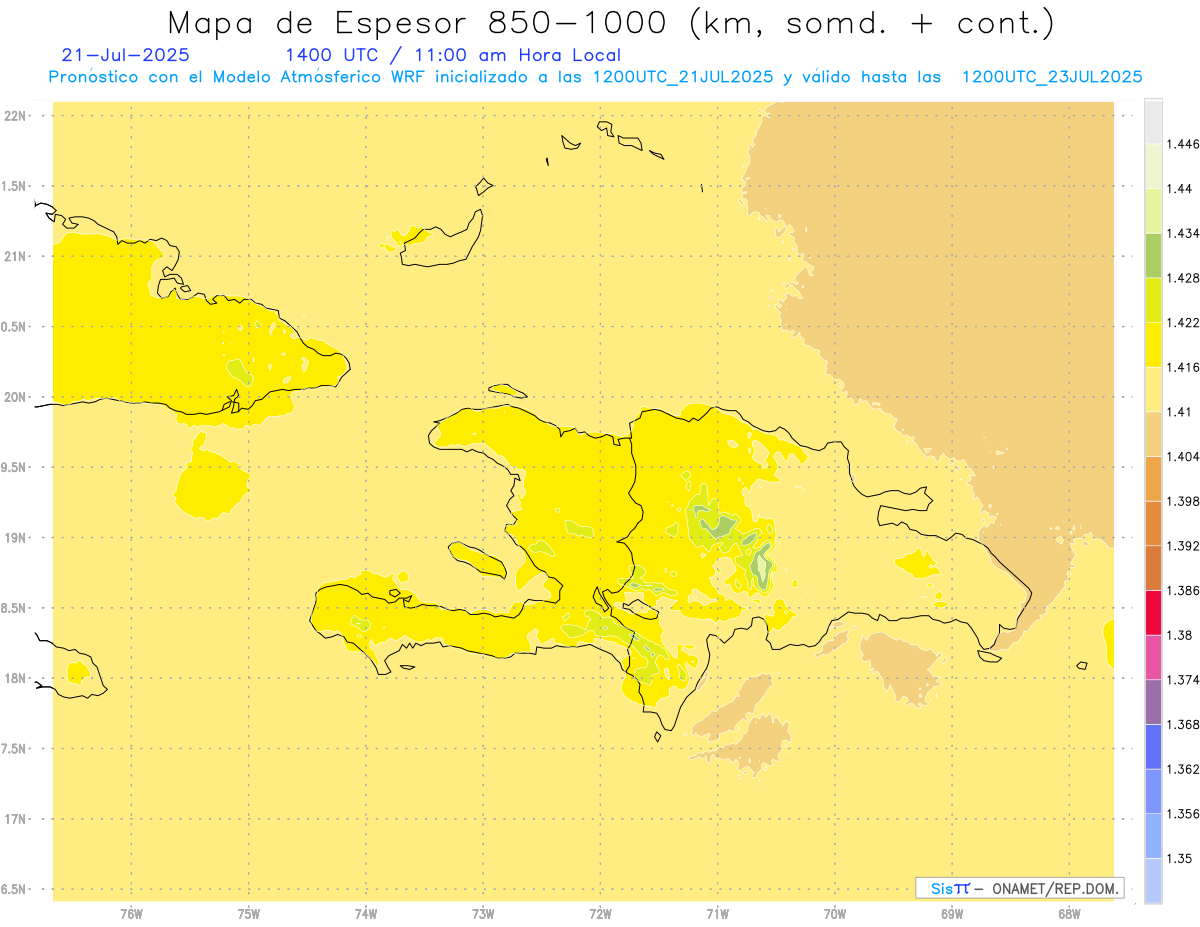Pick the blue legend swatch between 1.362 and 1.368
The height and width of the screenshot is (927, 1200).
click(1154, 746)
